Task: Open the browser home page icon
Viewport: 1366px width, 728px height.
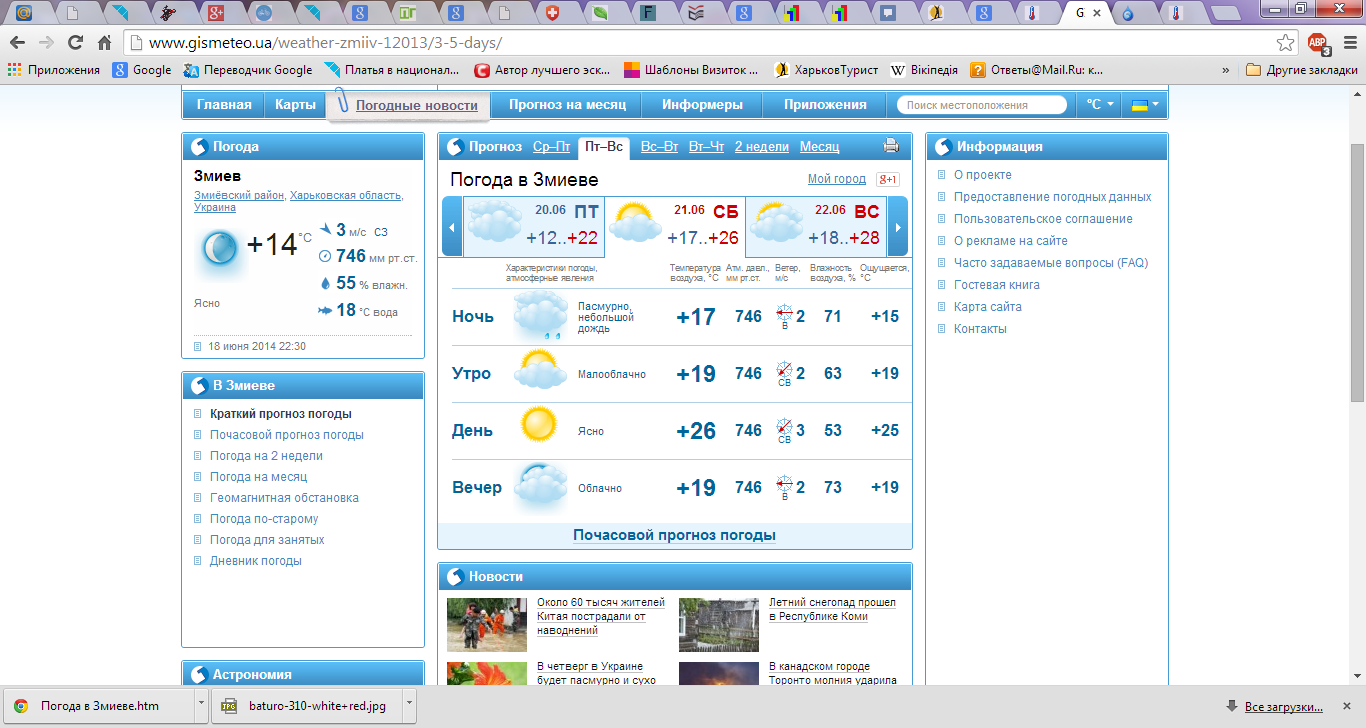Action: point(104,43)
